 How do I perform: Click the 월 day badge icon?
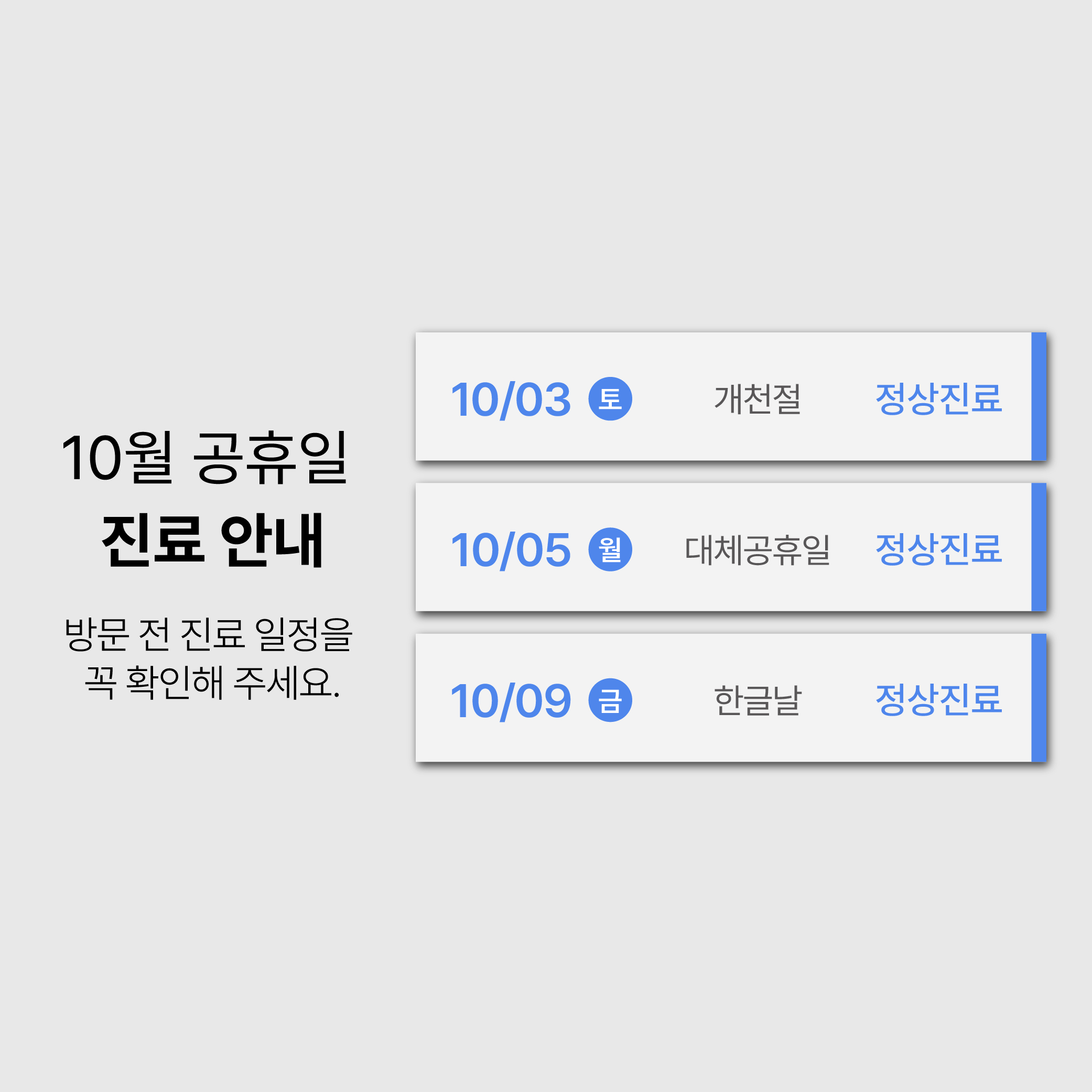pyautogui.click(x=610, y=549)
